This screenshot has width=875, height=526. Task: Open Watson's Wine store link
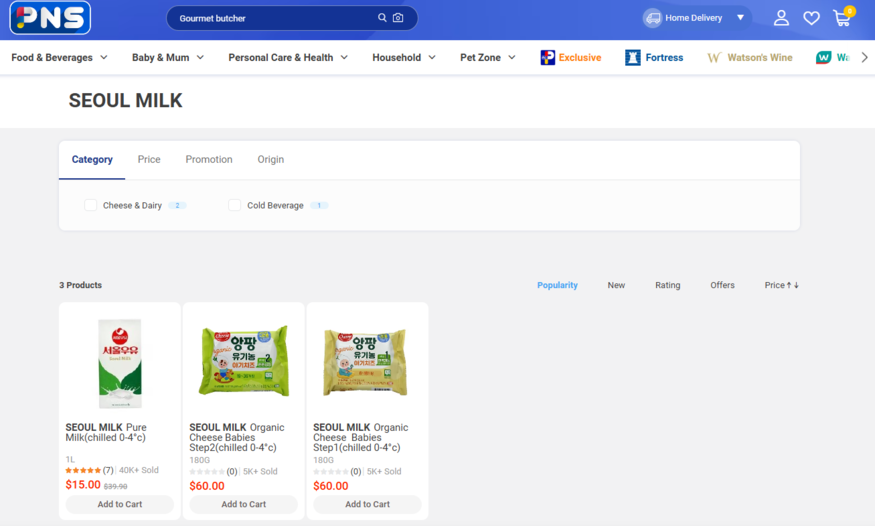[760, 57]
